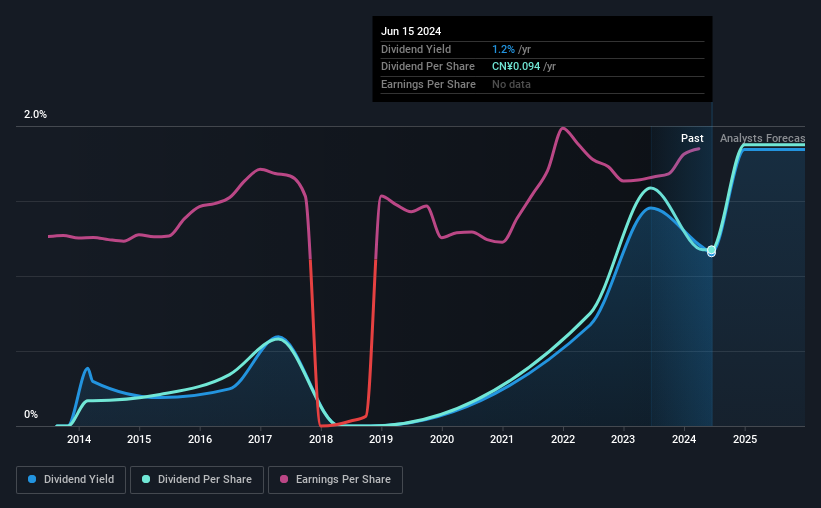Click the 2.0% y-axis label

[x=35, y=114]
